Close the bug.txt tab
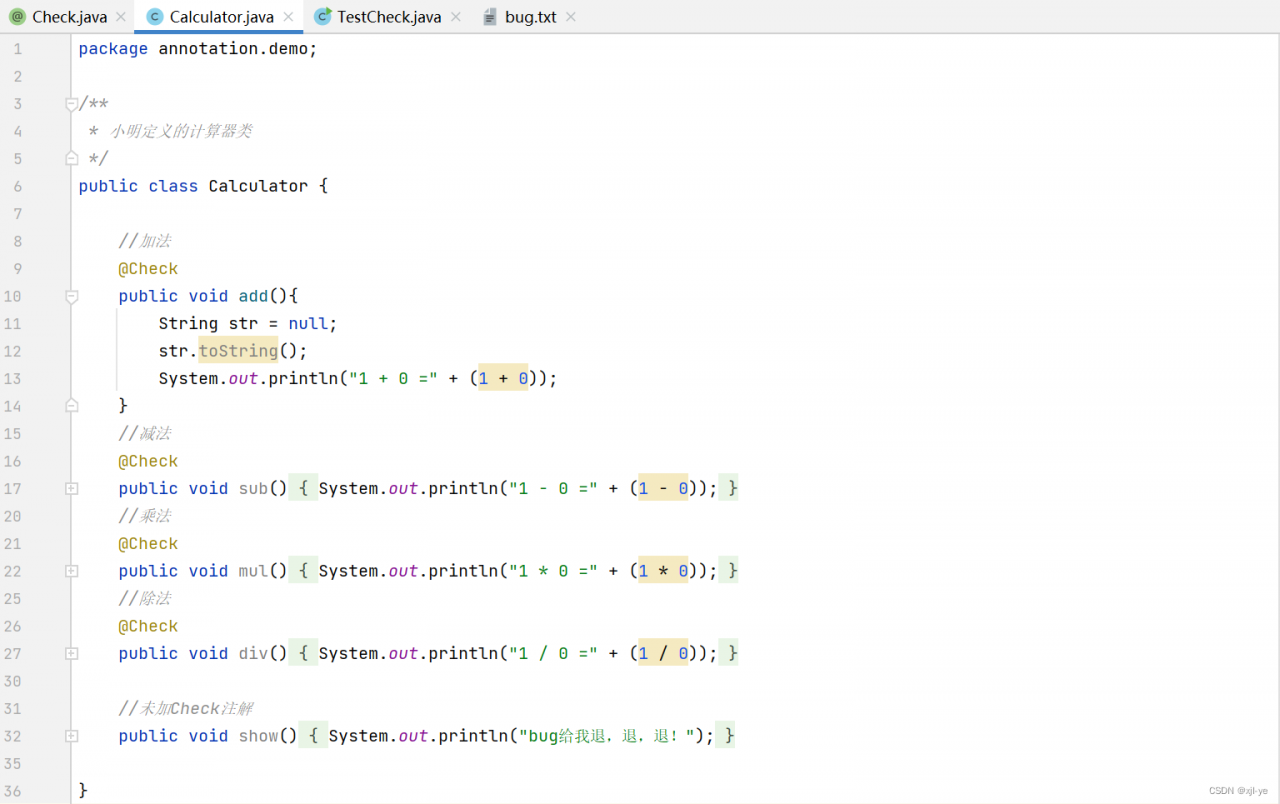The width and height of the screenshot is (1280, 804). pyautogui.click(x=571, y=17)
